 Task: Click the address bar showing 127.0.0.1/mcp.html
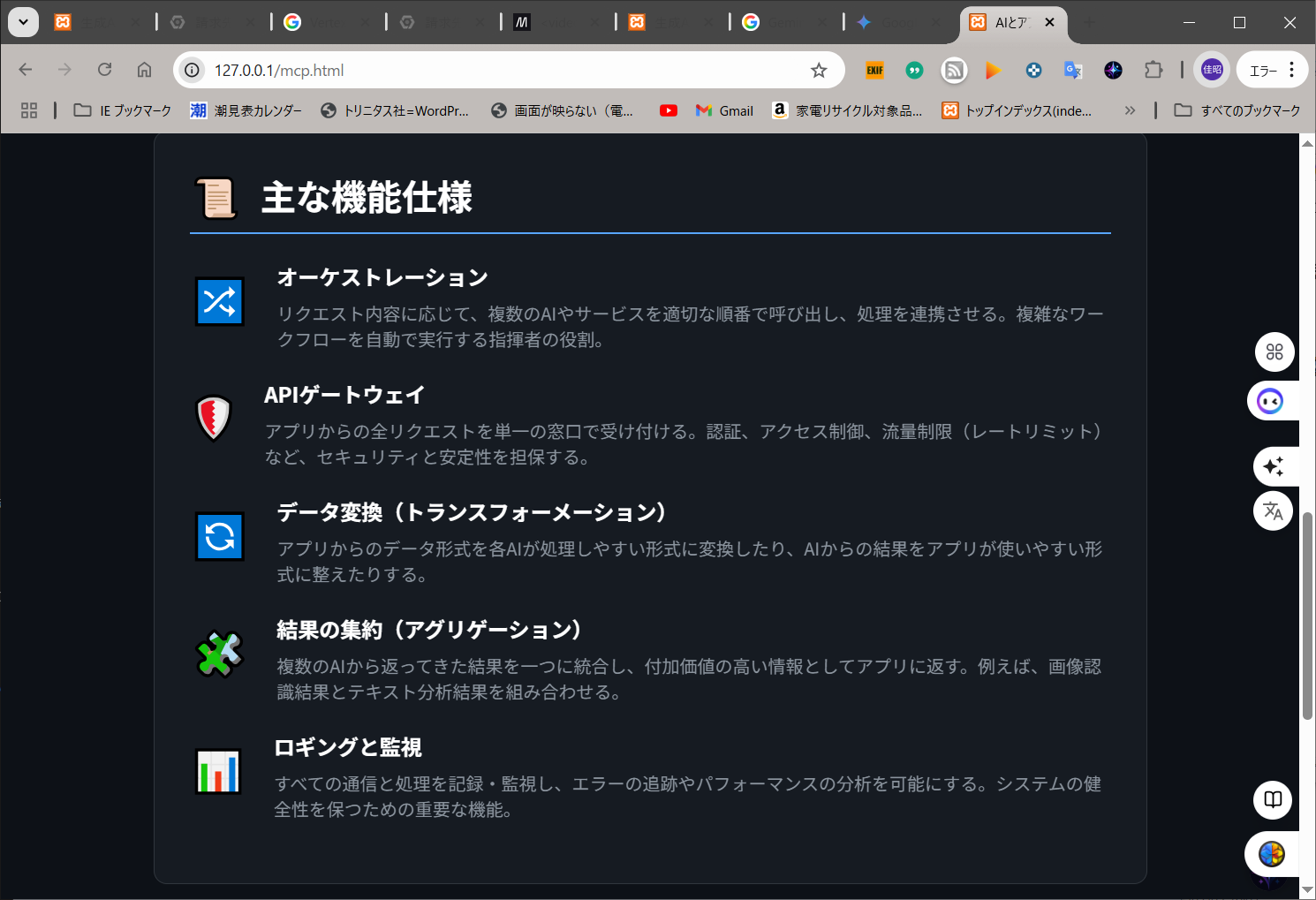pyautogui.click(x=495, y=71)
